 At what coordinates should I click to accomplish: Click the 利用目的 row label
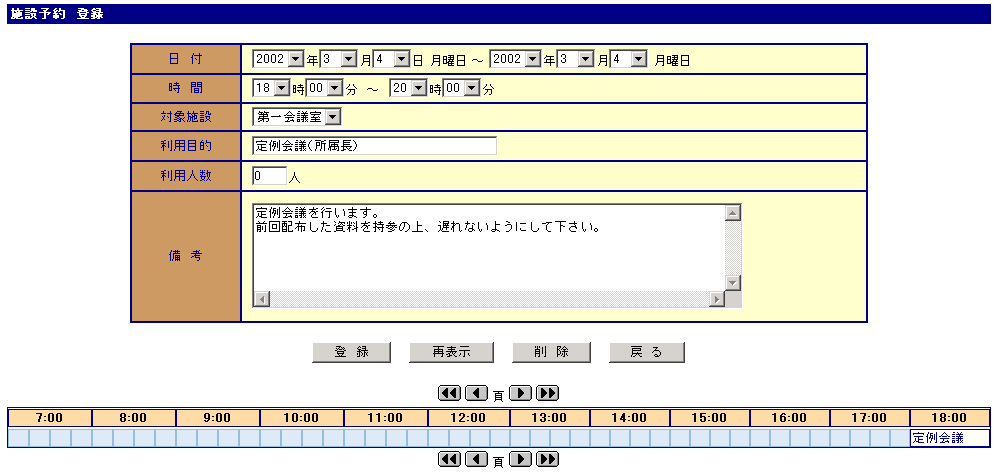click(x=186, y=146)
